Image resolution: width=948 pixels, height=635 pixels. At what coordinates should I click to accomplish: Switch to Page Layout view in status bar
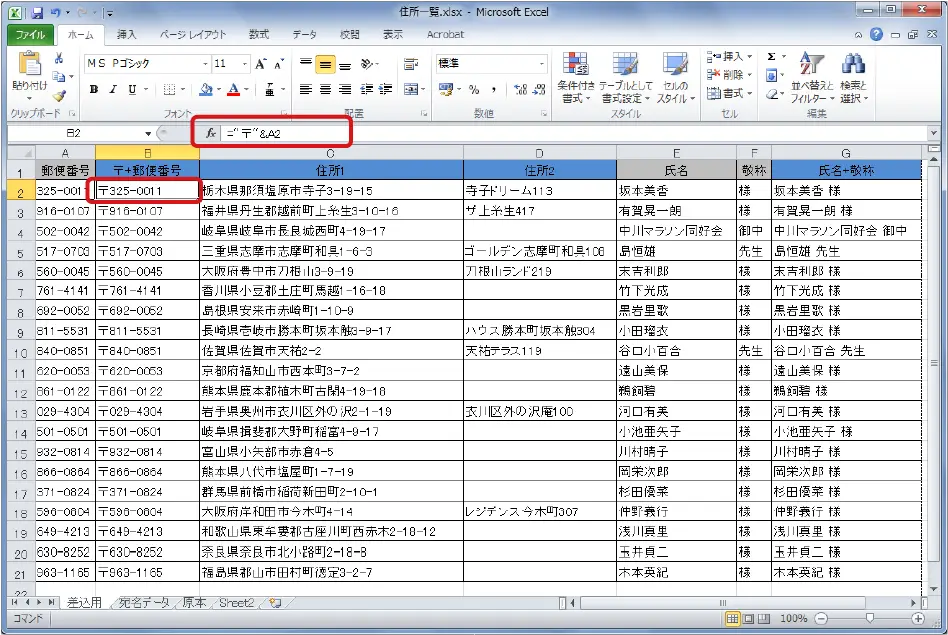click(748, 618)
